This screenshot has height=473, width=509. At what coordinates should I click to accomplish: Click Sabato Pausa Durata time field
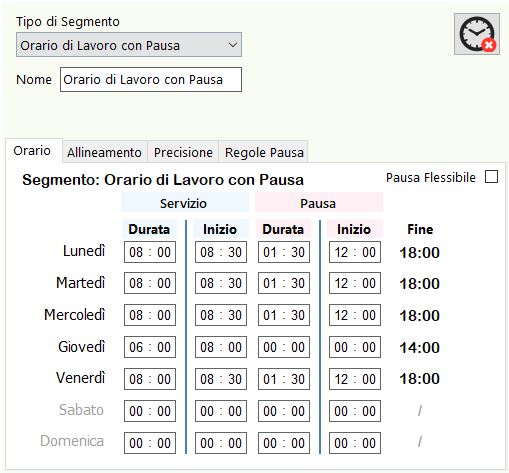point(284,411)
